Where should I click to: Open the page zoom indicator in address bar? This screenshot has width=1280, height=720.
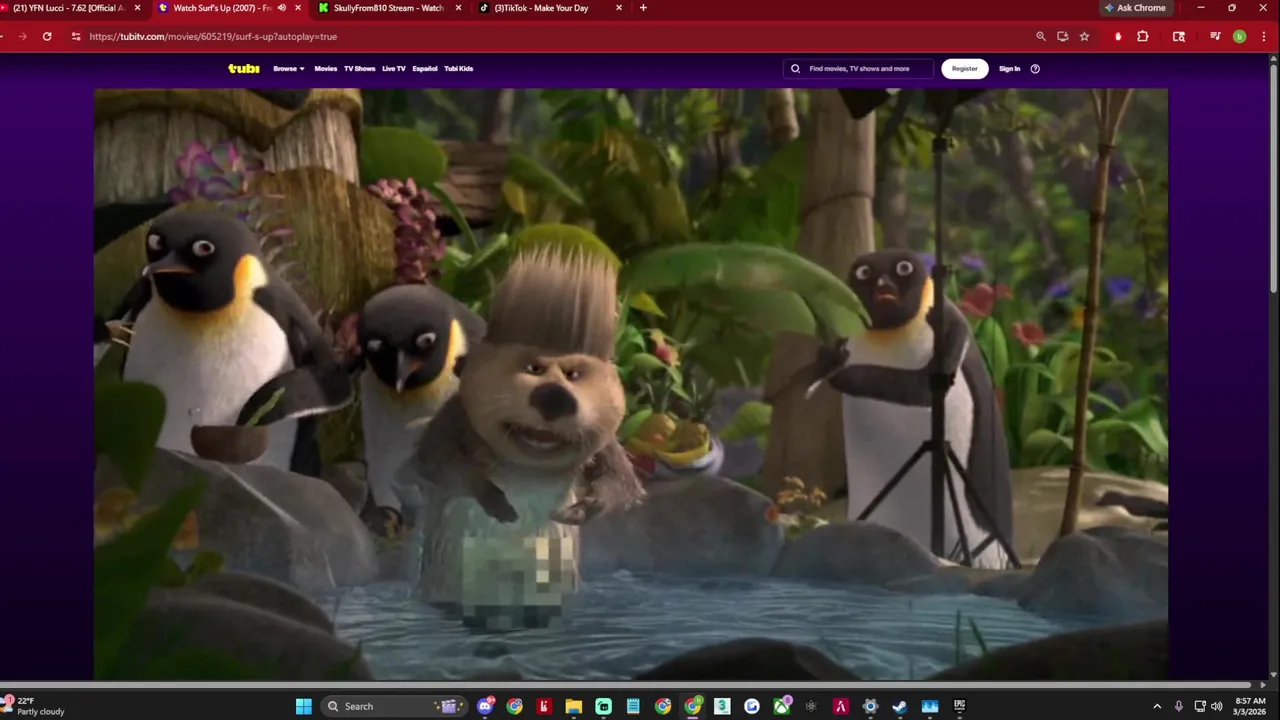pos(1041,36)
